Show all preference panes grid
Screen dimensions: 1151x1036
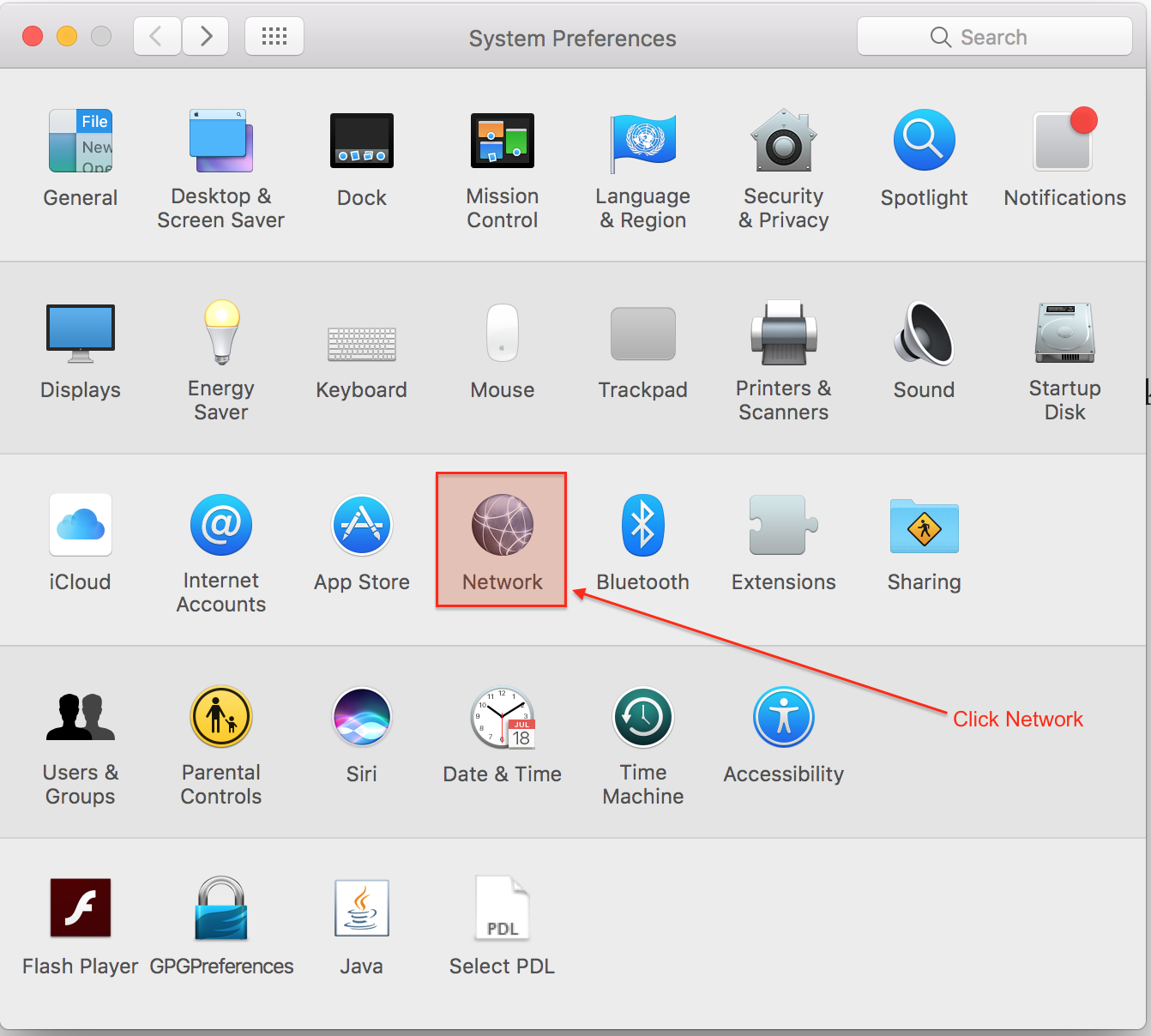274,36
